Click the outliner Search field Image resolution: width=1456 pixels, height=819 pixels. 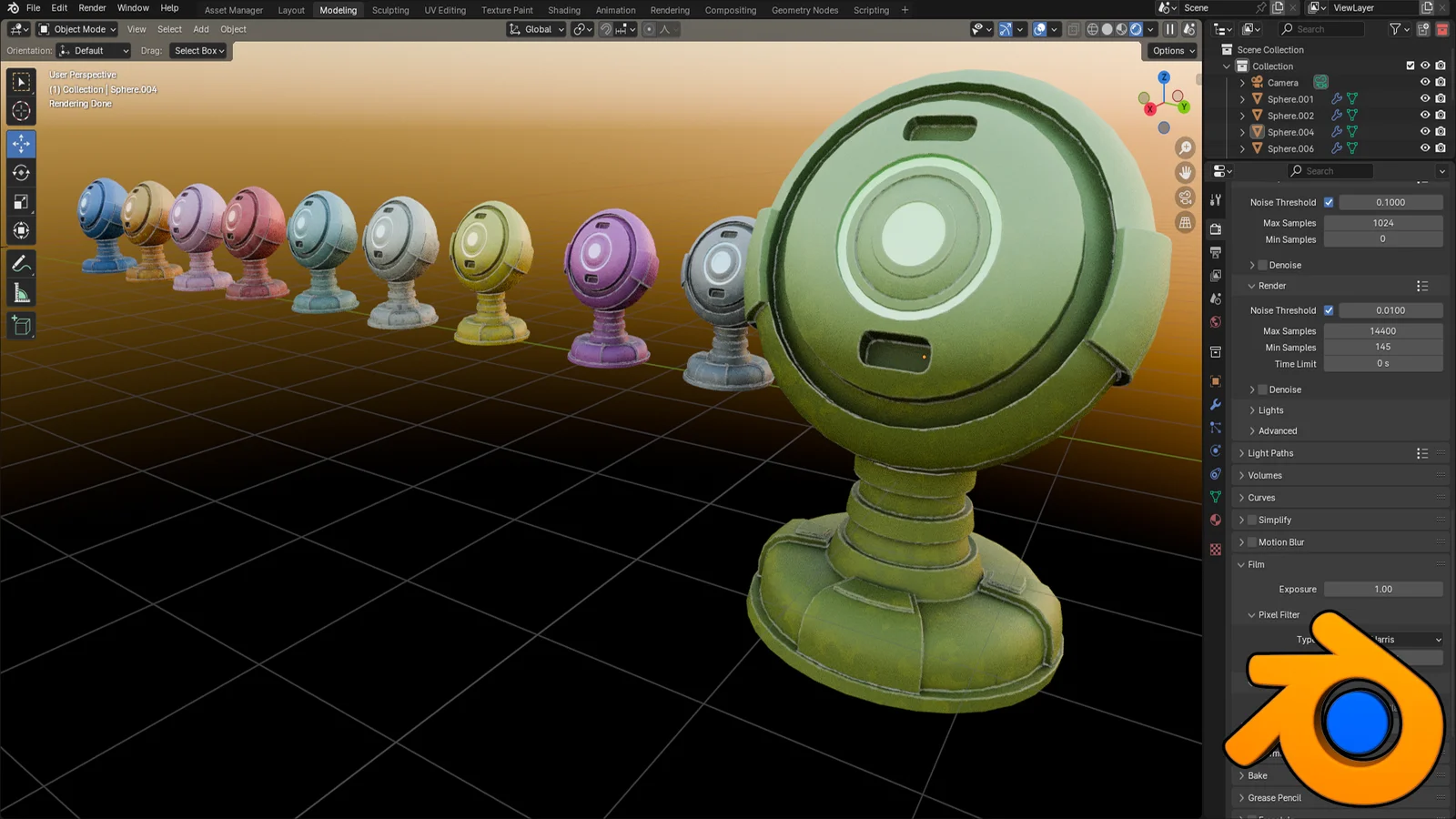[x=1321, y=29]
